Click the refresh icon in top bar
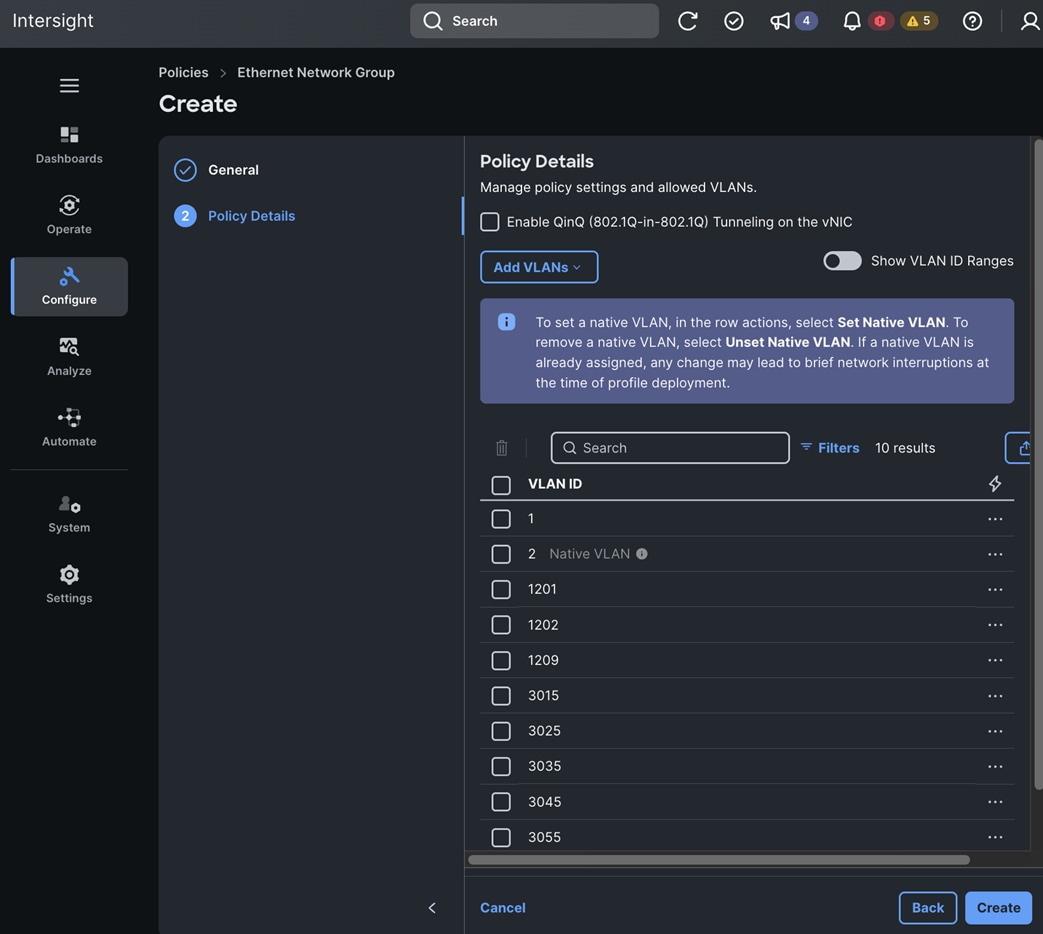Screen dimensions: 1043x934 [687, 21]
